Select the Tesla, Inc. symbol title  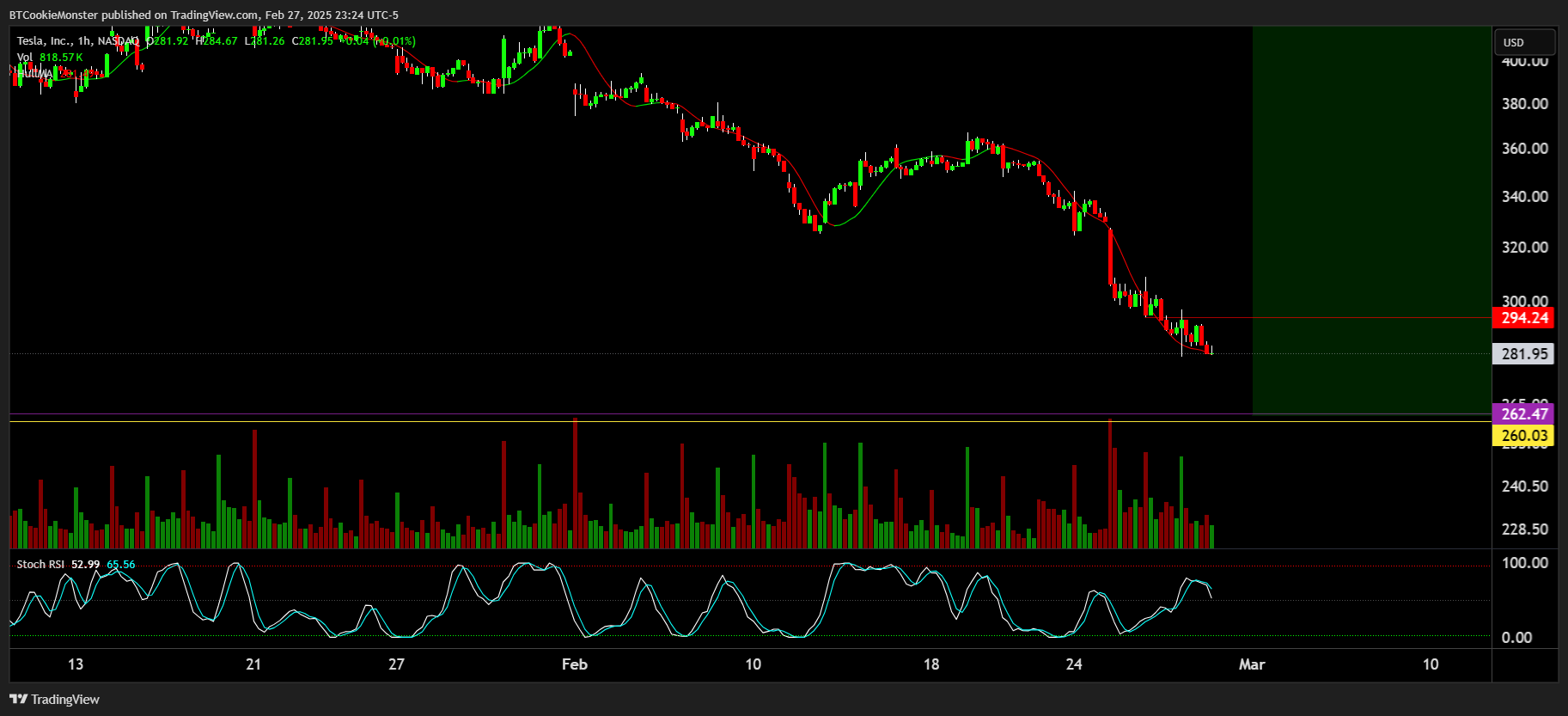[x=45, y=40]
